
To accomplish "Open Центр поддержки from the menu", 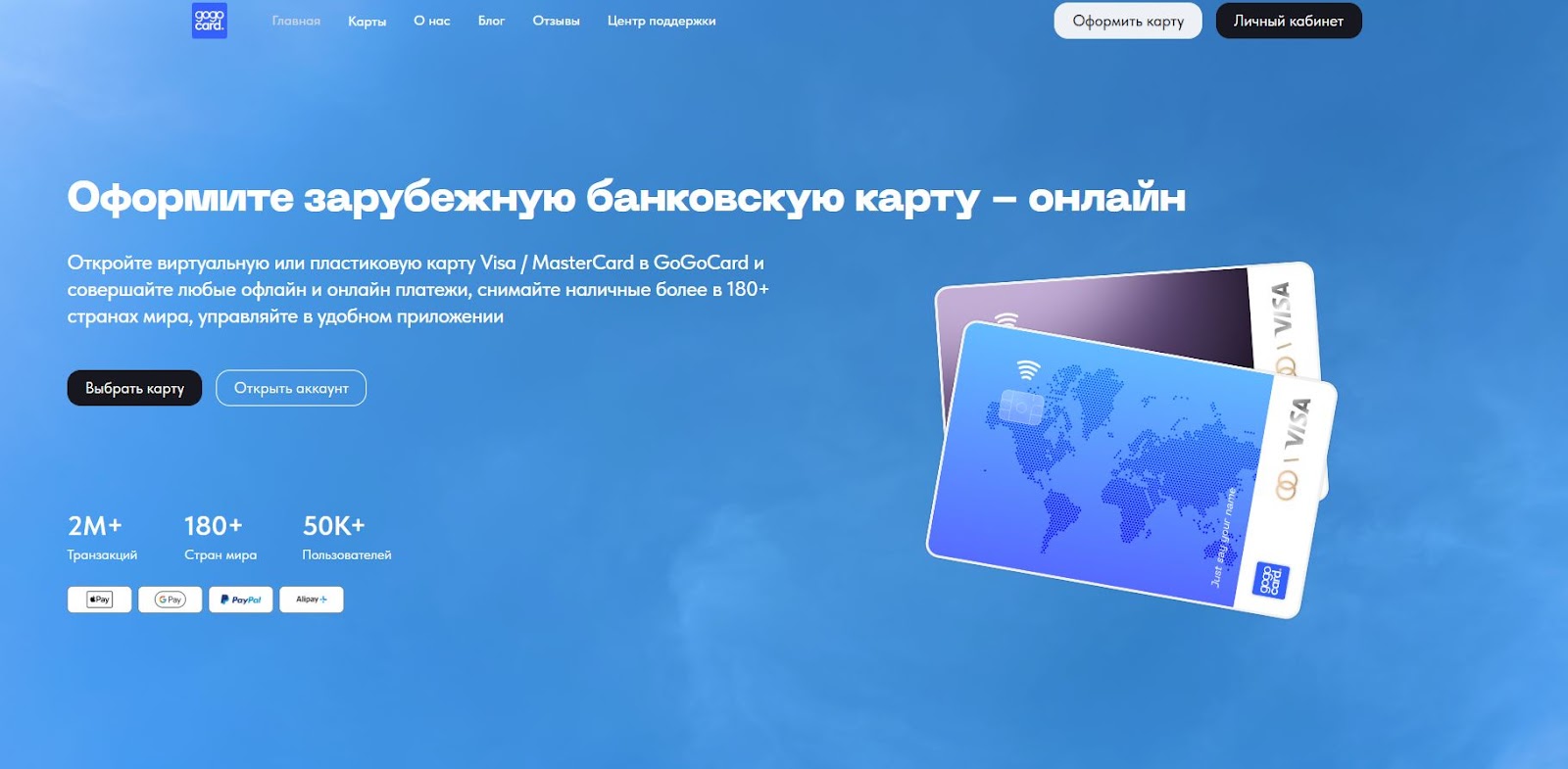I will (x=661, y=21).
